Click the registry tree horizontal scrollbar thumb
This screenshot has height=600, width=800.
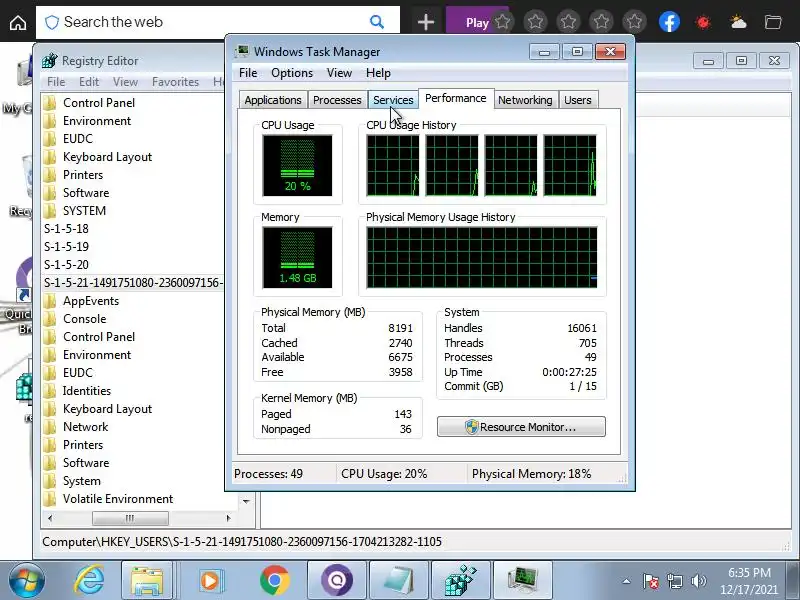130,518
